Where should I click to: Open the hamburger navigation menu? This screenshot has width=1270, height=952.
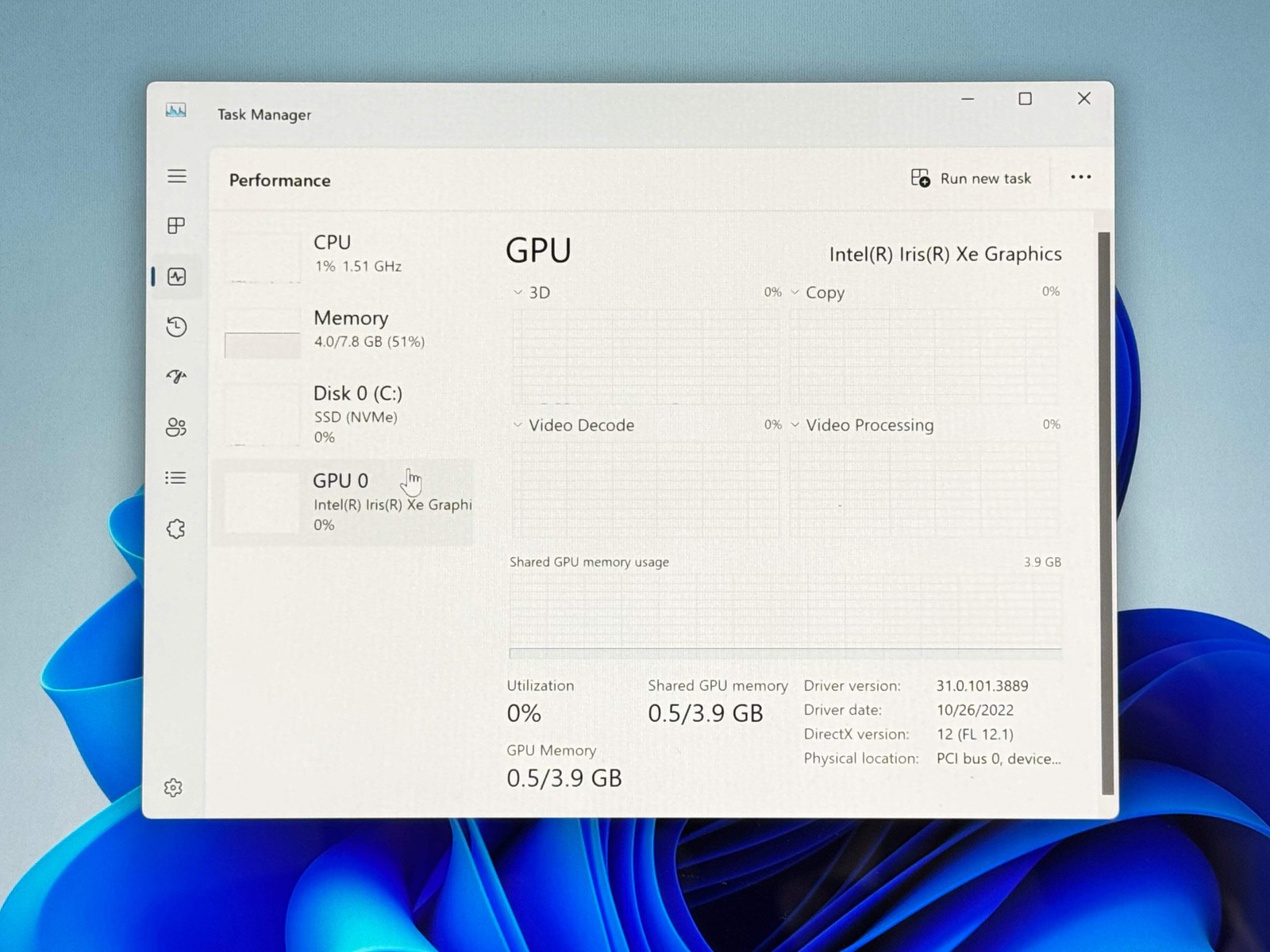[x=177, y=176]
